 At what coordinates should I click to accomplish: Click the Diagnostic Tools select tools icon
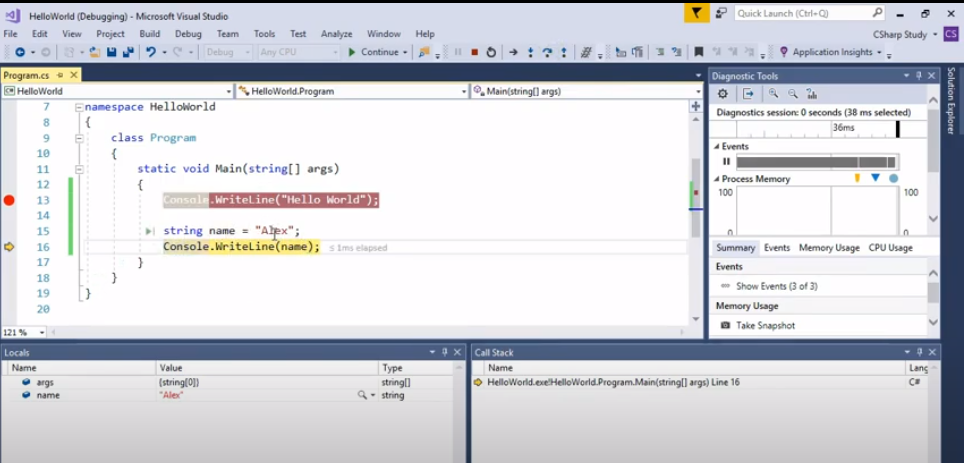(748, 94)
